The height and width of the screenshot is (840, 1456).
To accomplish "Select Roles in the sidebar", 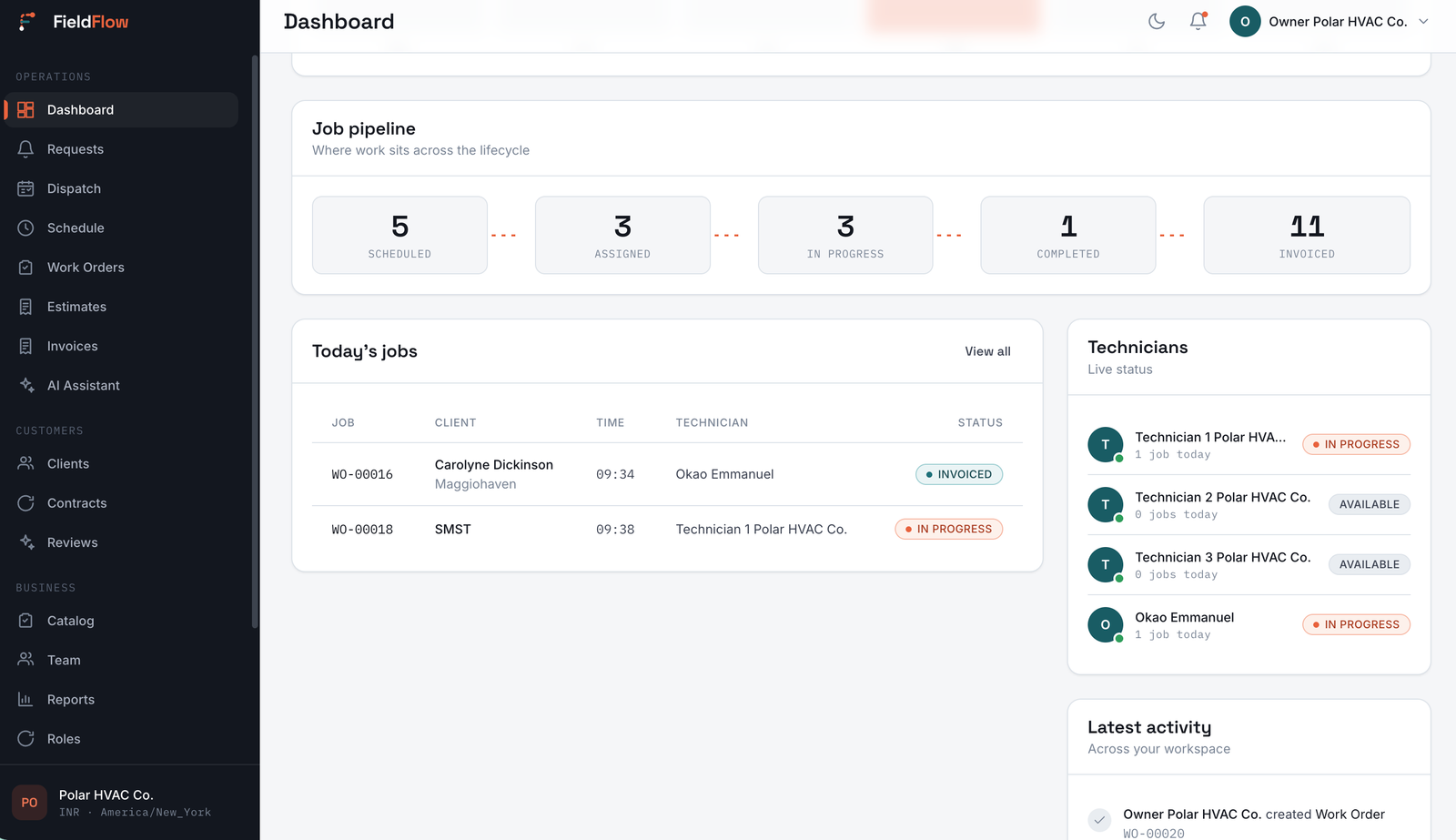I will pyautogui.click(x=121, y=739).
